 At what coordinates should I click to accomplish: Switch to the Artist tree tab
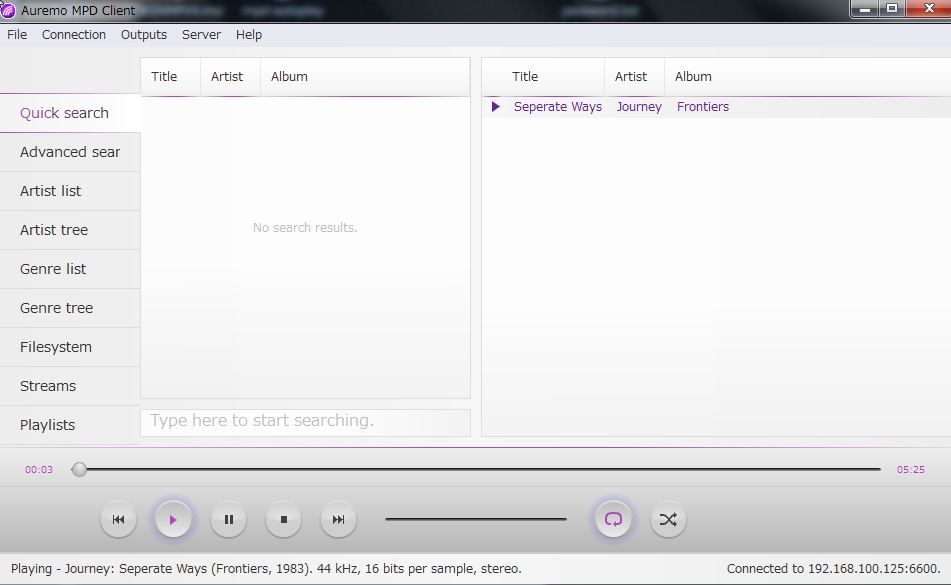(x=70, y=230)
